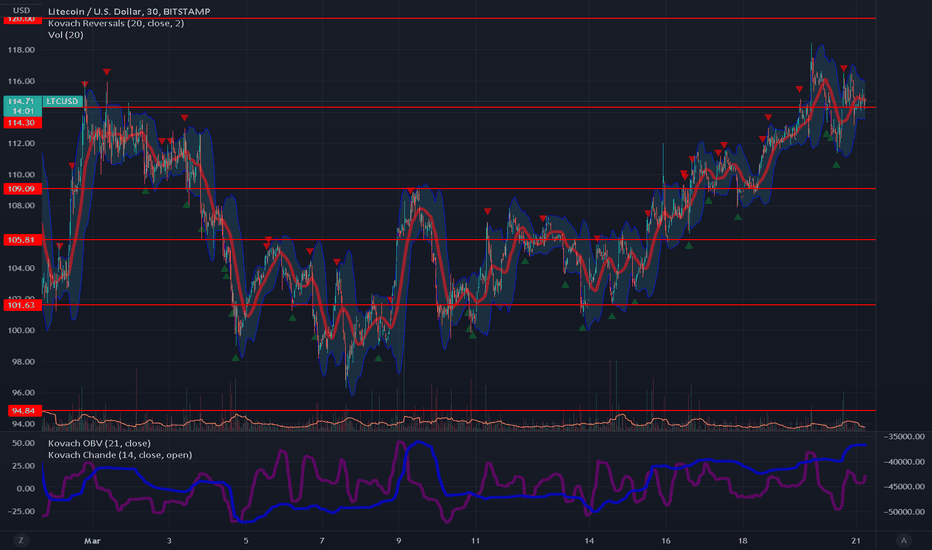Click the 50.00 value on Chande axis
Screen dimensions: 932x550
click(23, 443)
